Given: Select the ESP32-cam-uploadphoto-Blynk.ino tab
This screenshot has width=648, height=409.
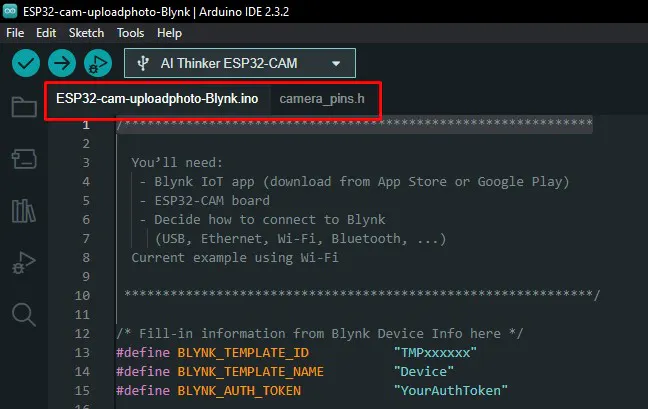Looking at the screenshot, I should click(157, 99).
